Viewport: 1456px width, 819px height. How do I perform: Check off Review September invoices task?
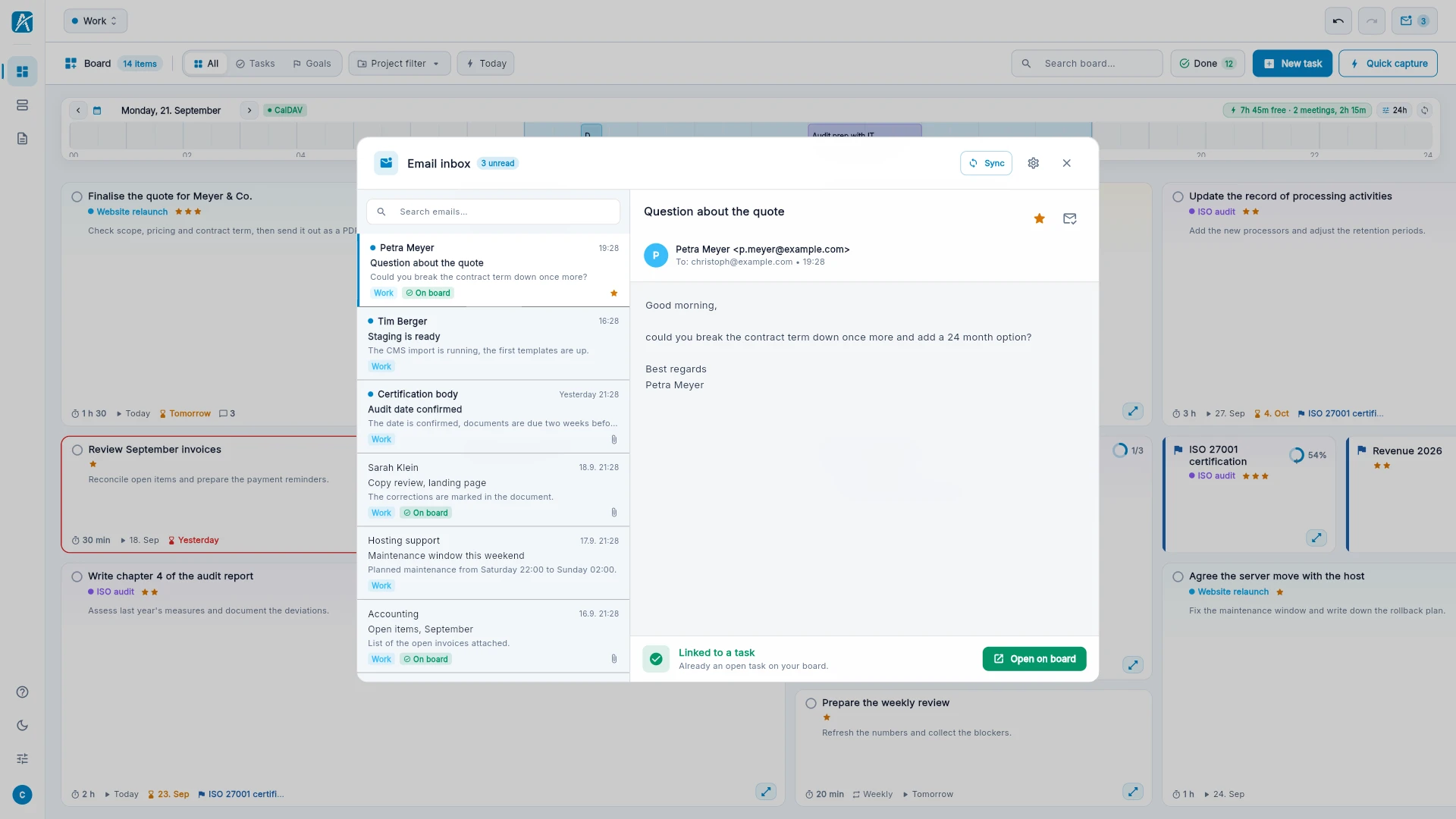point(77,450)
